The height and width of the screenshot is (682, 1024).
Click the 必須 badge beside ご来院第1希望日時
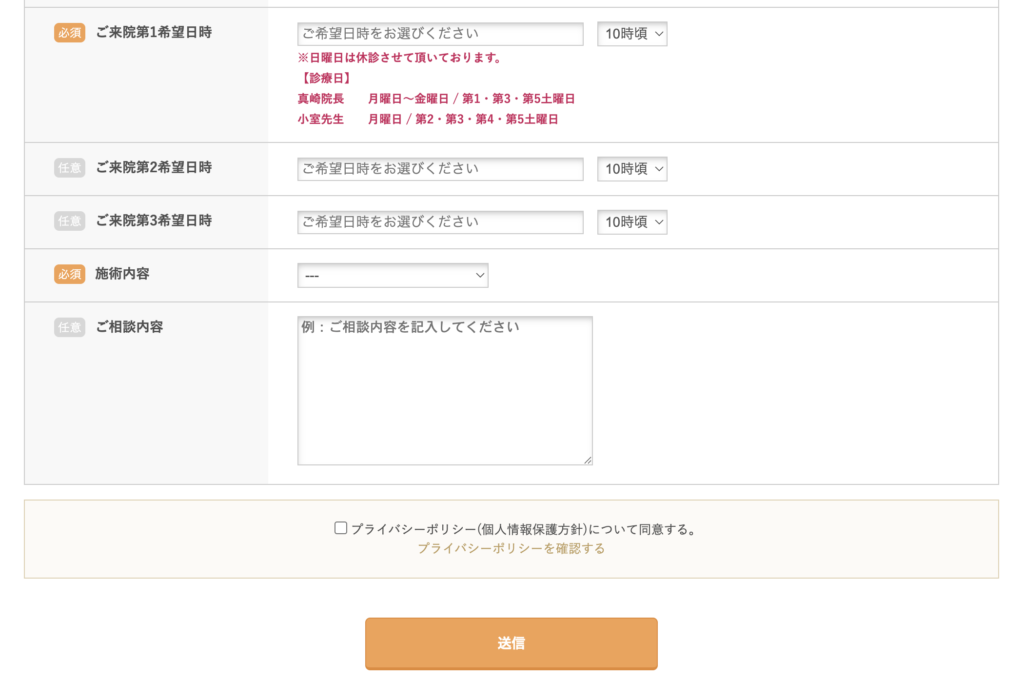coord(69,33)
